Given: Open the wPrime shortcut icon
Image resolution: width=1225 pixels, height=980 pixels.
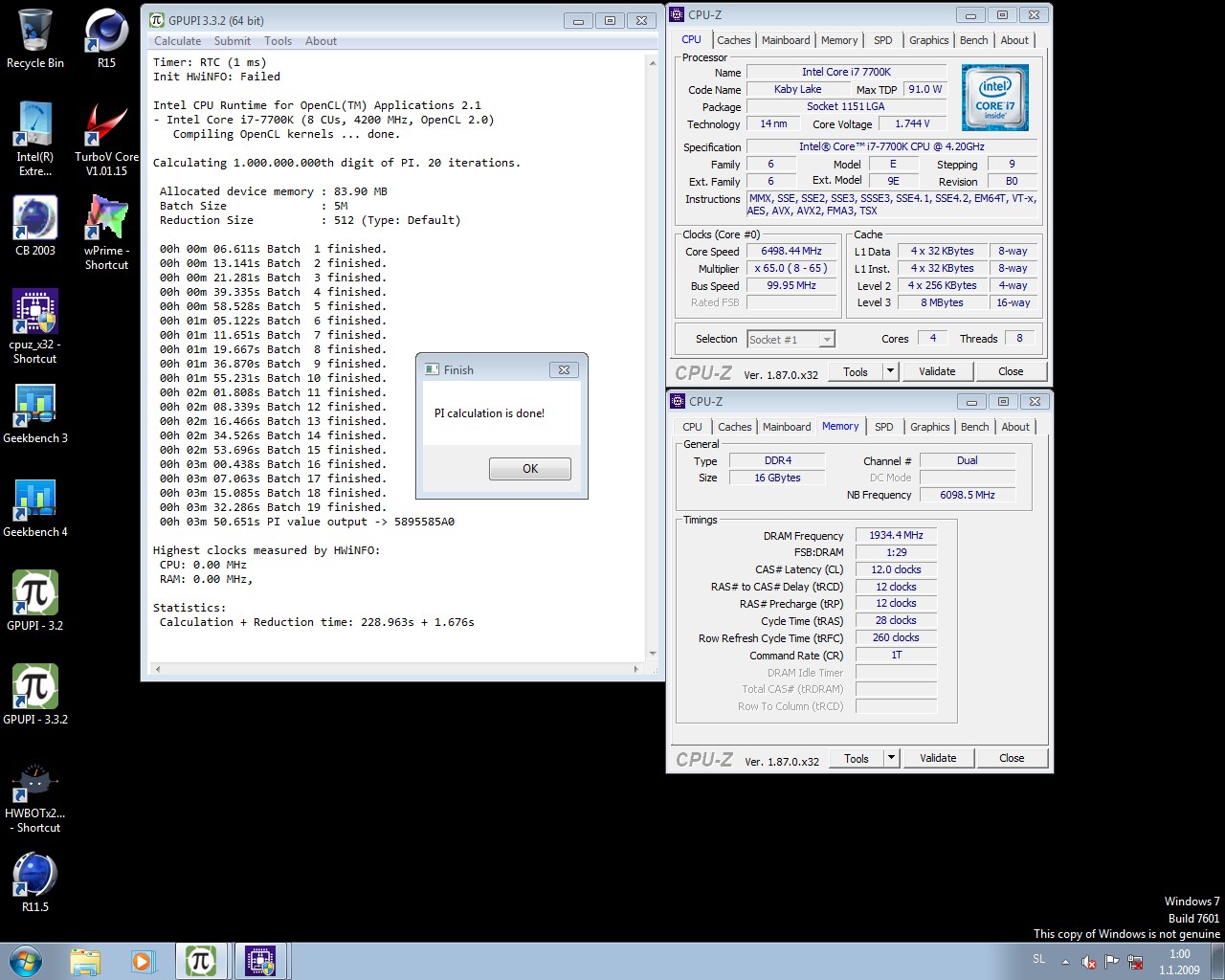Looking at the screenshot, I should 106,233.
